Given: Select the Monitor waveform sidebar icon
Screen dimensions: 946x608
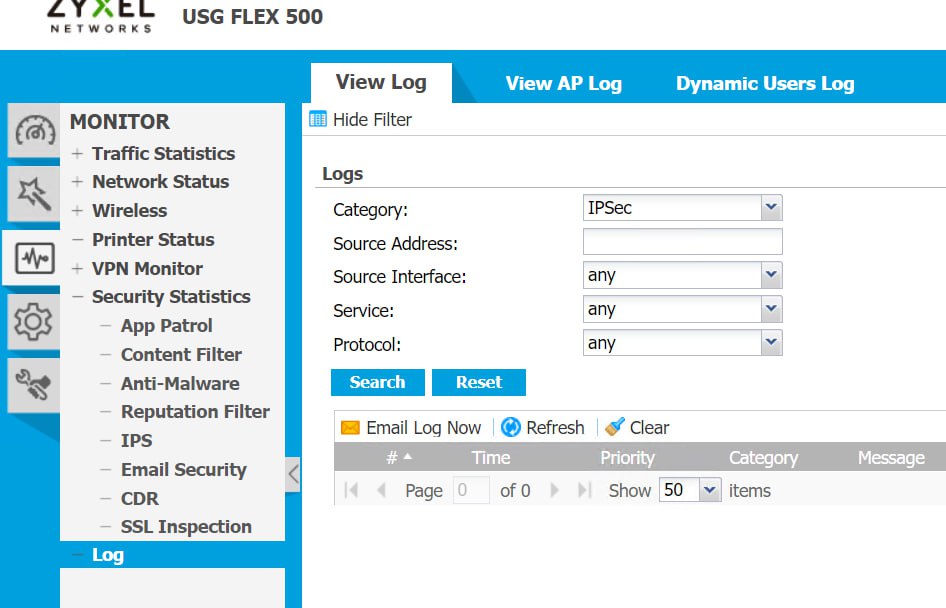Looking at the screenshot, I should point(34,259).
